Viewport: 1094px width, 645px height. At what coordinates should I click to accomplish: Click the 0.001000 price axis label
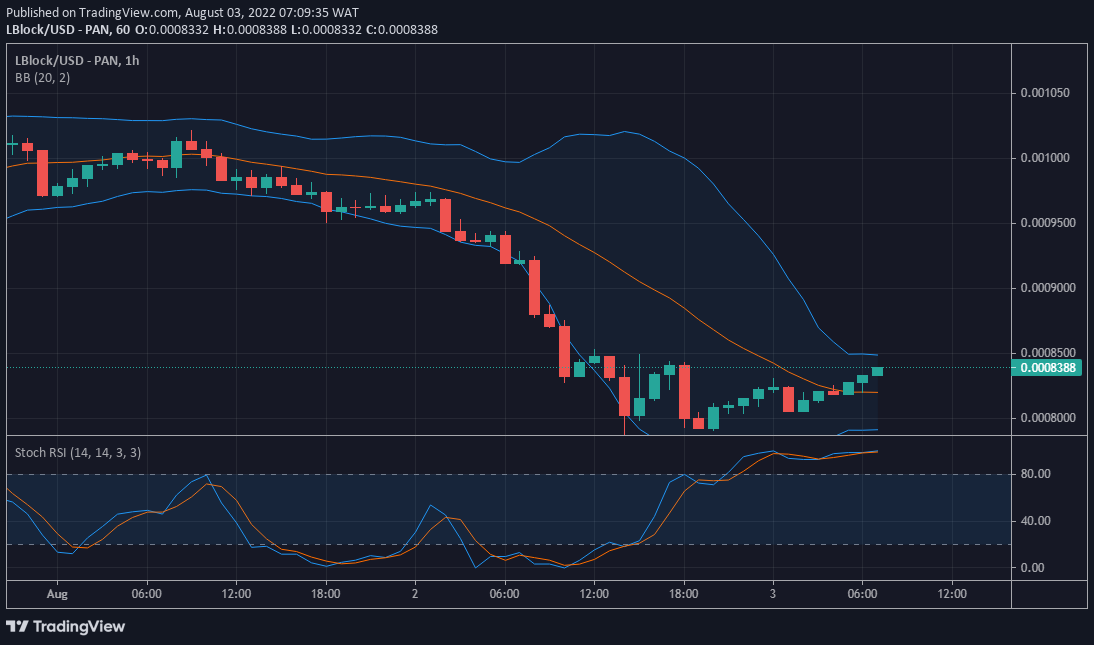(1044, 158)
